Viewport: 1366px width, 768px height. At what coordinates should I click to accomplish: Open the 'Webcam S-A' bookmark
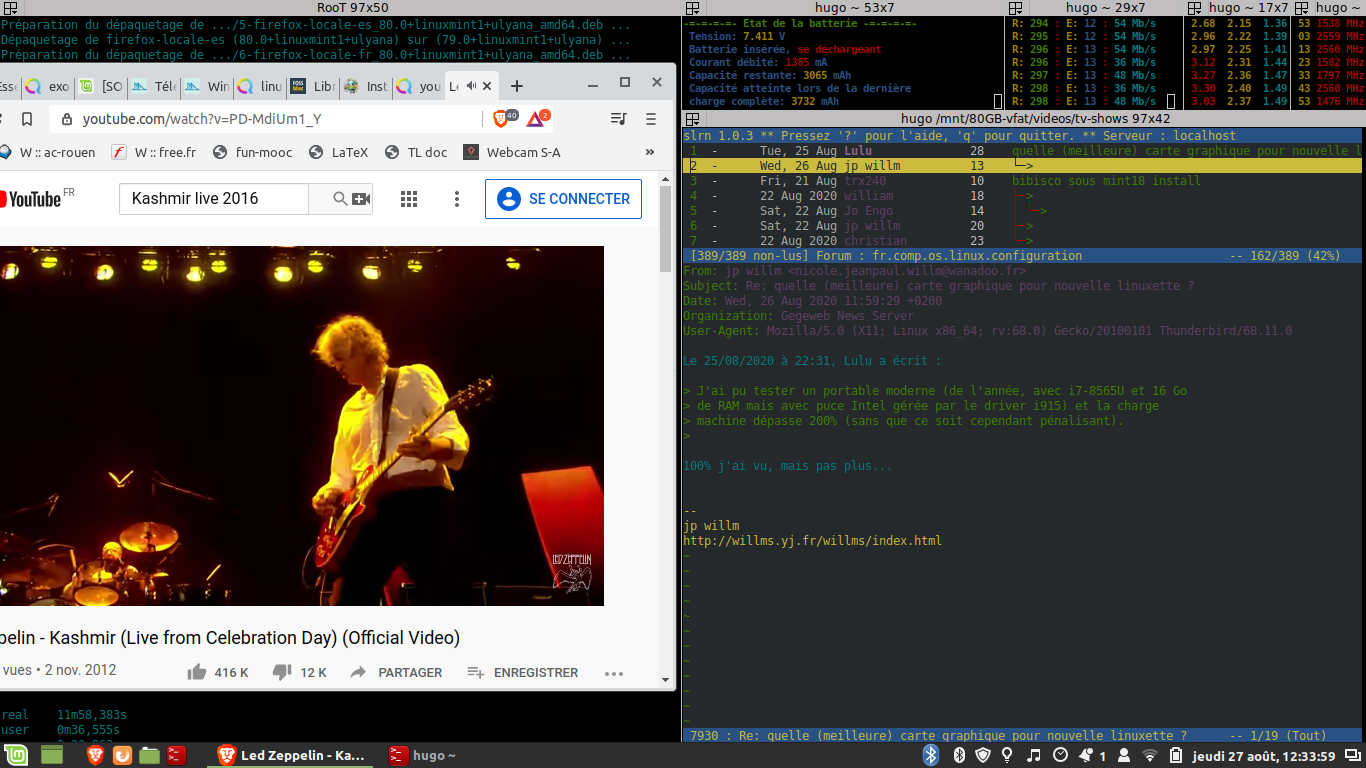pos(512,153)
